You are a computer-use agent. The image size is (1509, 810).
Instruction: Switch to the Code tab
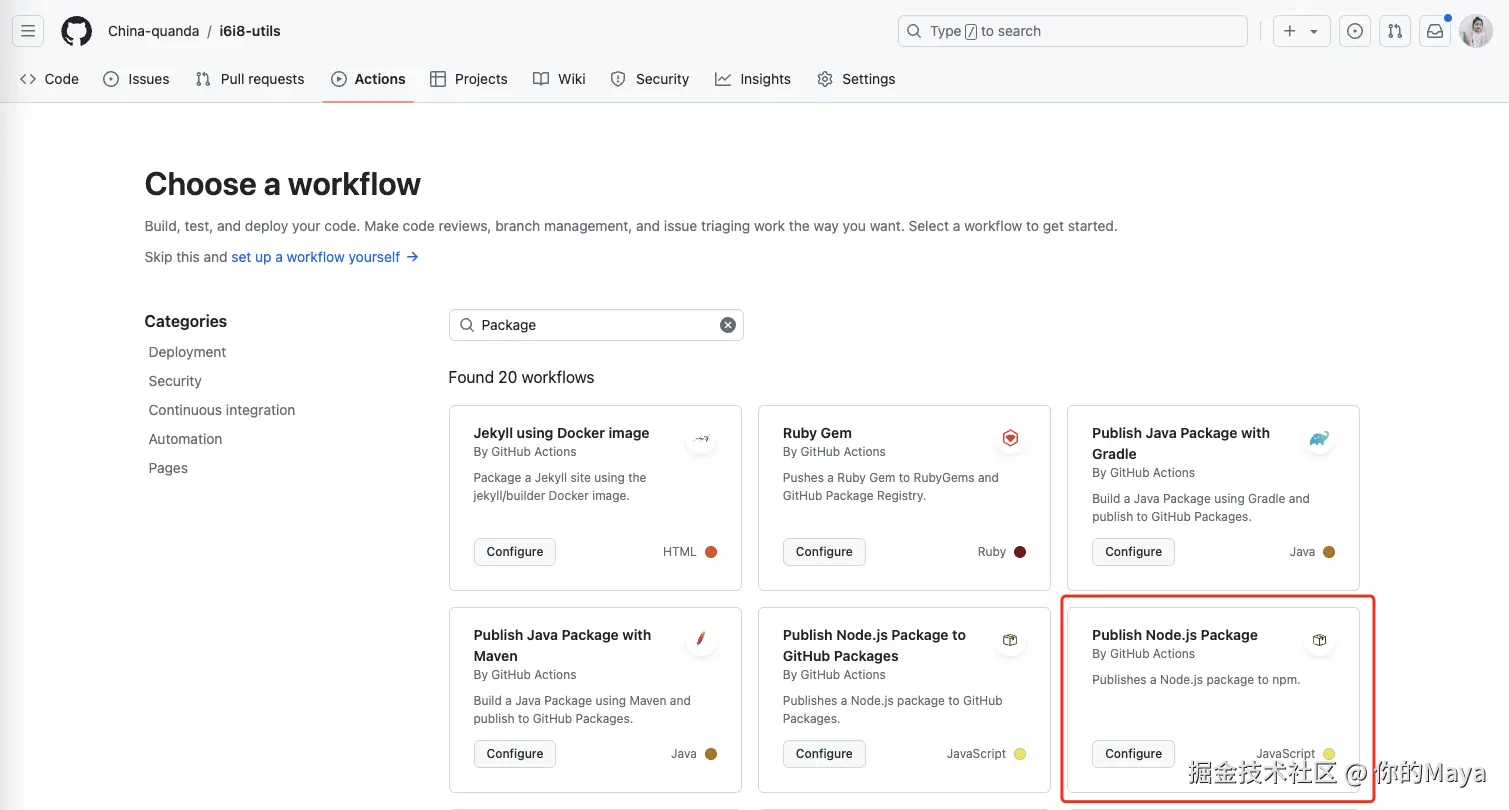click(x=50, y=79)
